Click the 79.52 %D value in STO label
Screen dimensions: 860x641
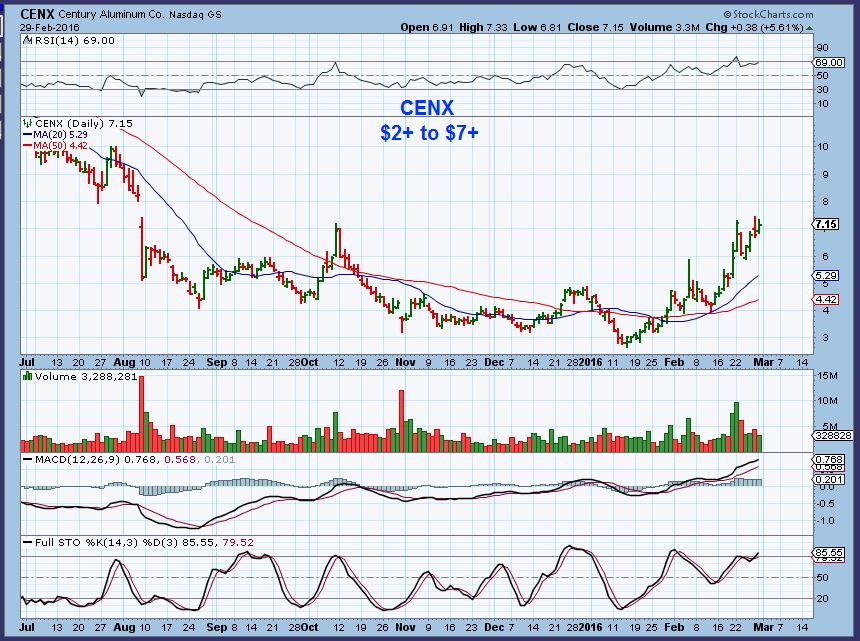[239, 542]
